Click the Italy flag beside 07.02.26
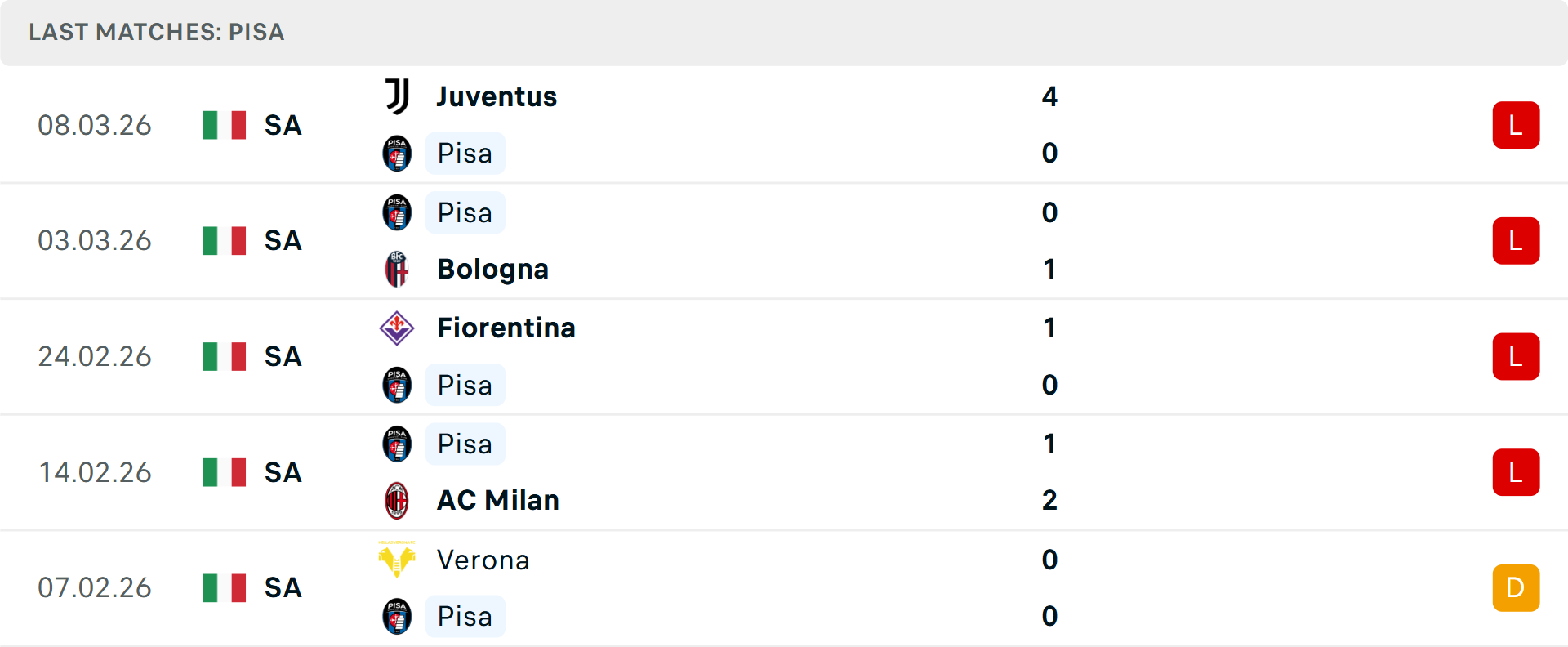This screenshot has width=1568, height=647. coord(225,587)
